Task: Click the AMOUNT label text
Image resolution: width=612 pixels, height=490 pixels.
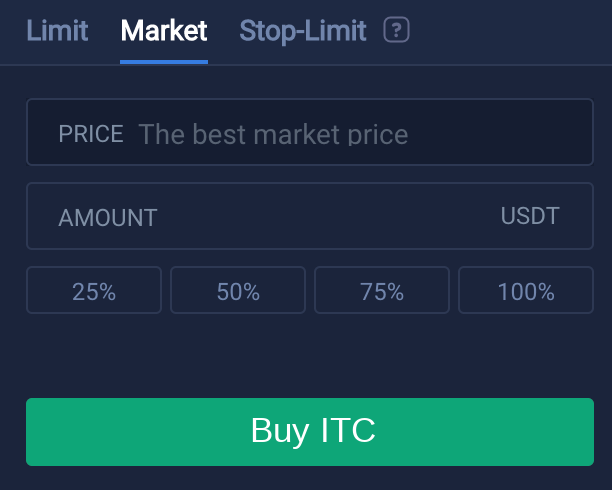Action: click(108, 217)
